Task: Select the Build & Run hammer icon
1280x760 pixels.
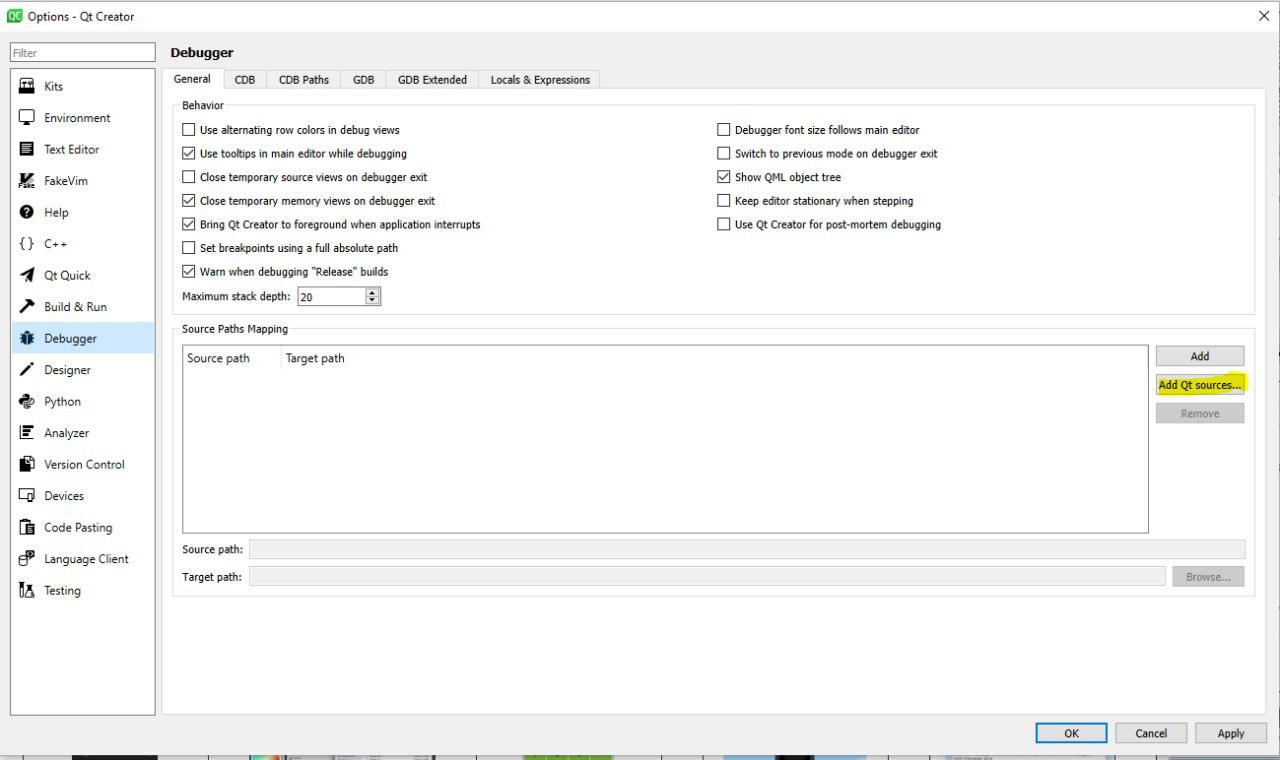Action: [x=27, y=307]
